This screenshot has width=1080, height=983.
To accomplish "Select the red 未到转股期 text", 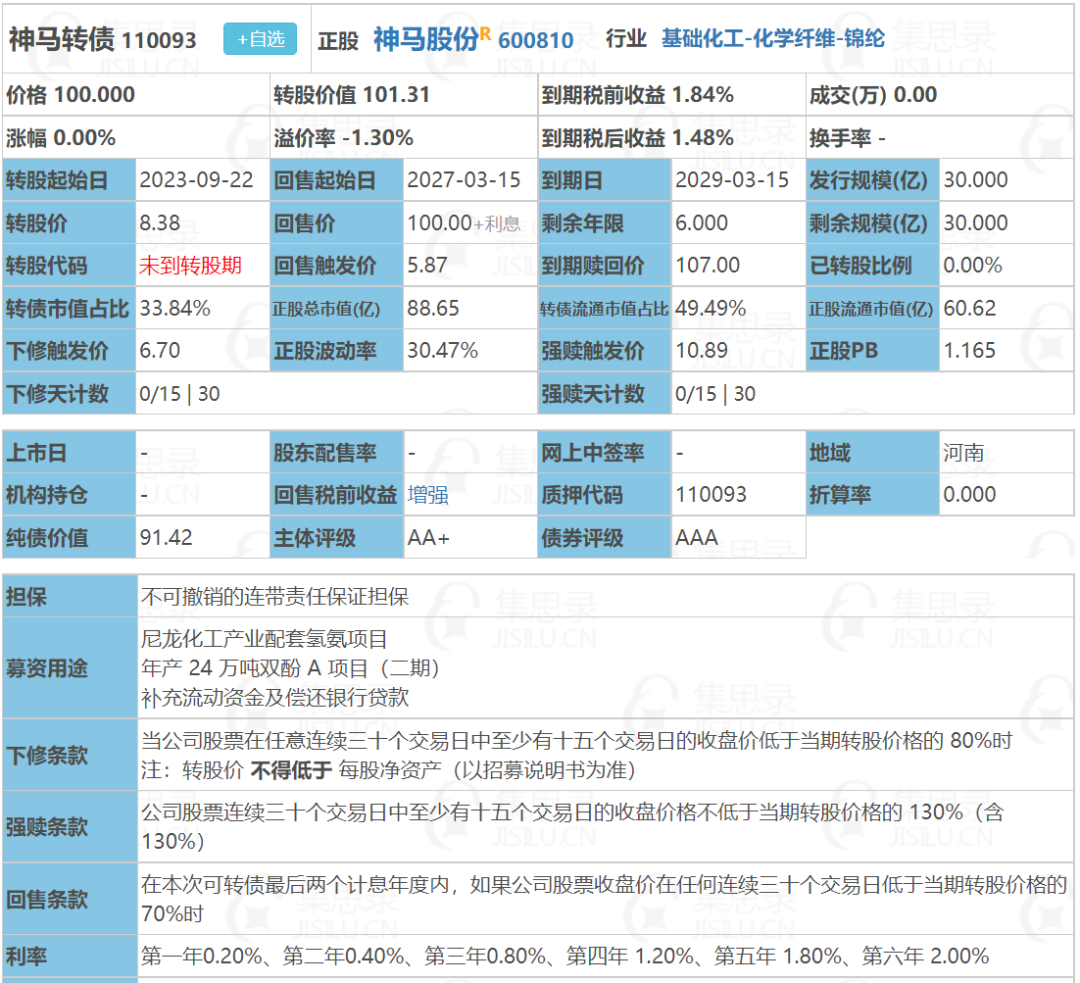I will (190, 266).
